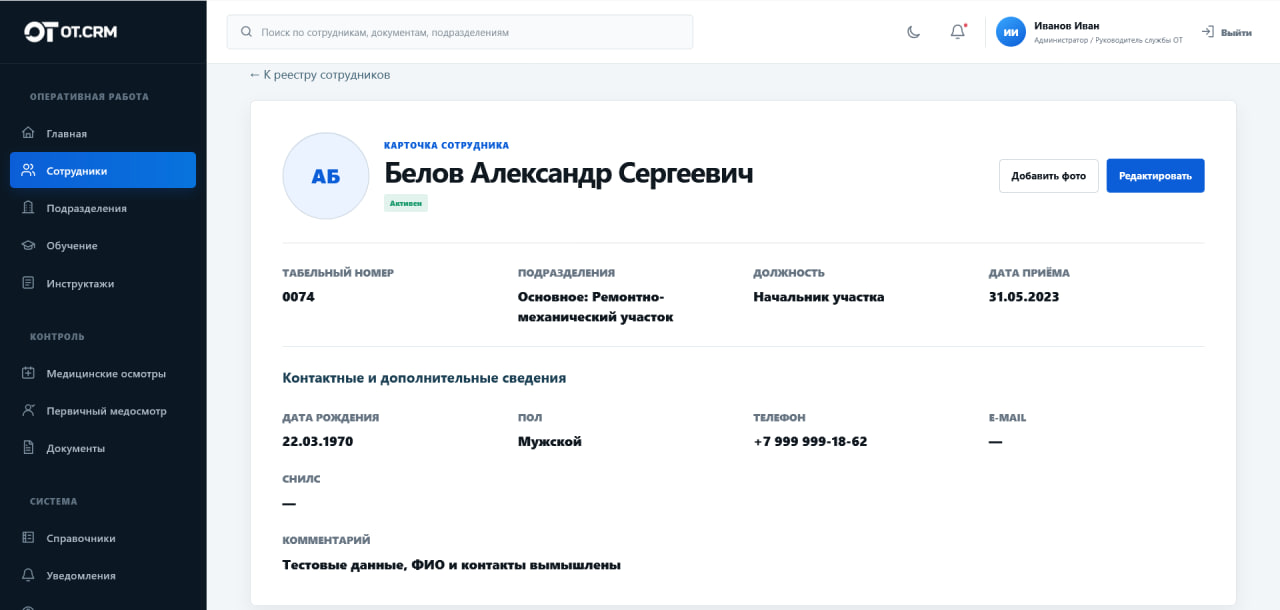This screenshot has height=610, width=1280.
Task: Go back via К реестру сотрудников link
Action: point(319,75)
